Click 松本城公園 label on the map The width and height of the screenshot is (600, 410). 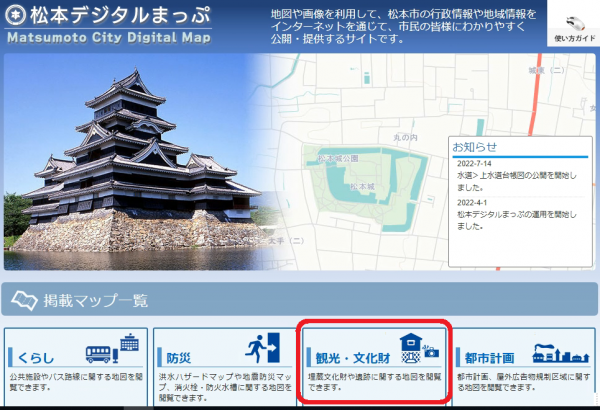pyautogui.click(x=338, y=158)
